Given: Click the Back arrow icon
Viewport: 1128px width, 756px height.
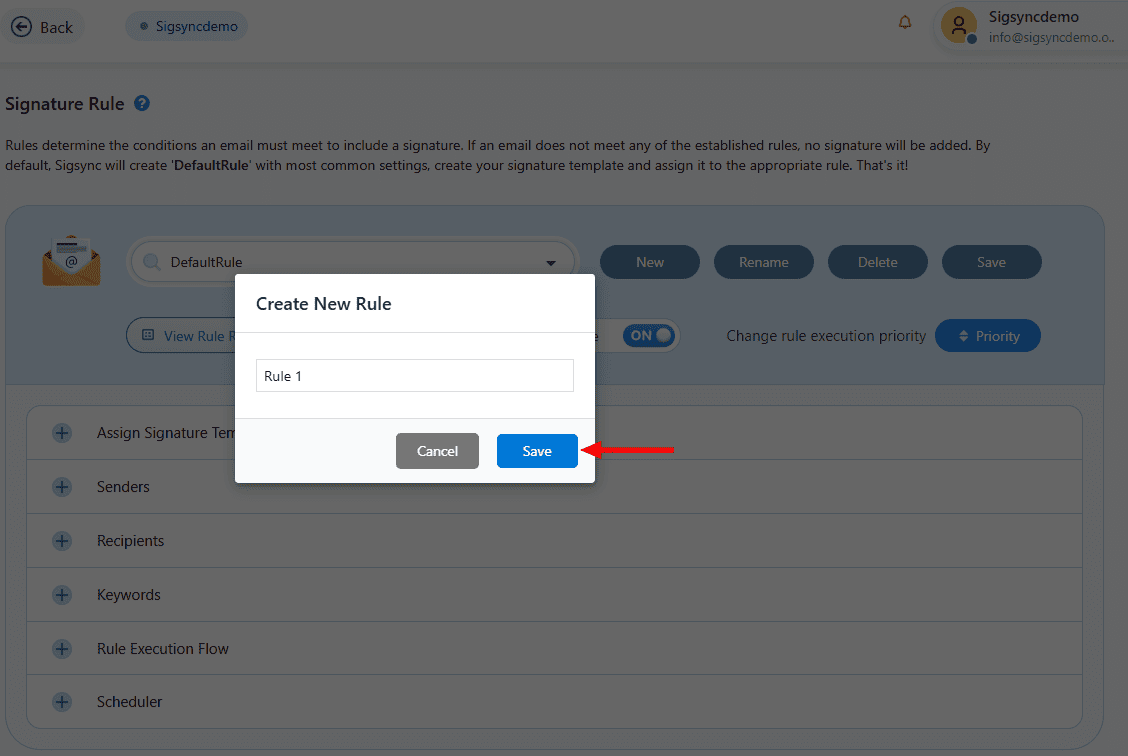Looking at the screenshot, I should [x=22, y=27].
